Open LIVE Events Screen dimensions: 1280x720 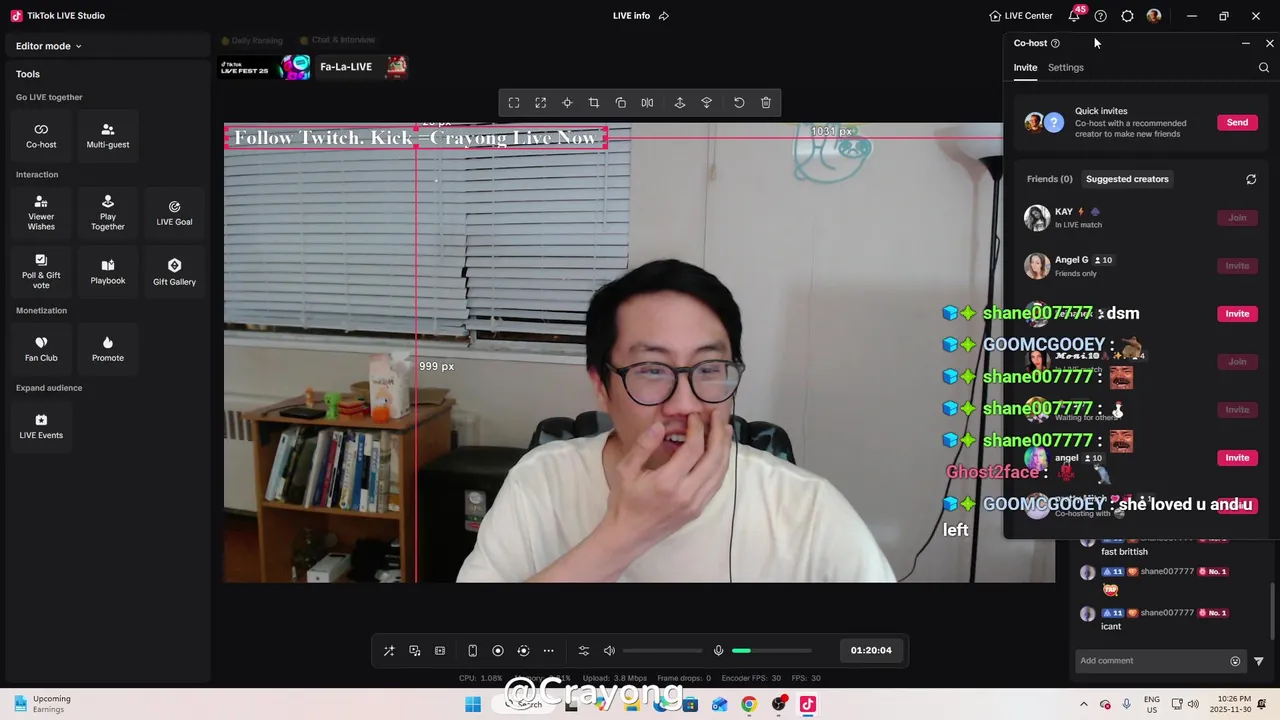pos(41,426)
